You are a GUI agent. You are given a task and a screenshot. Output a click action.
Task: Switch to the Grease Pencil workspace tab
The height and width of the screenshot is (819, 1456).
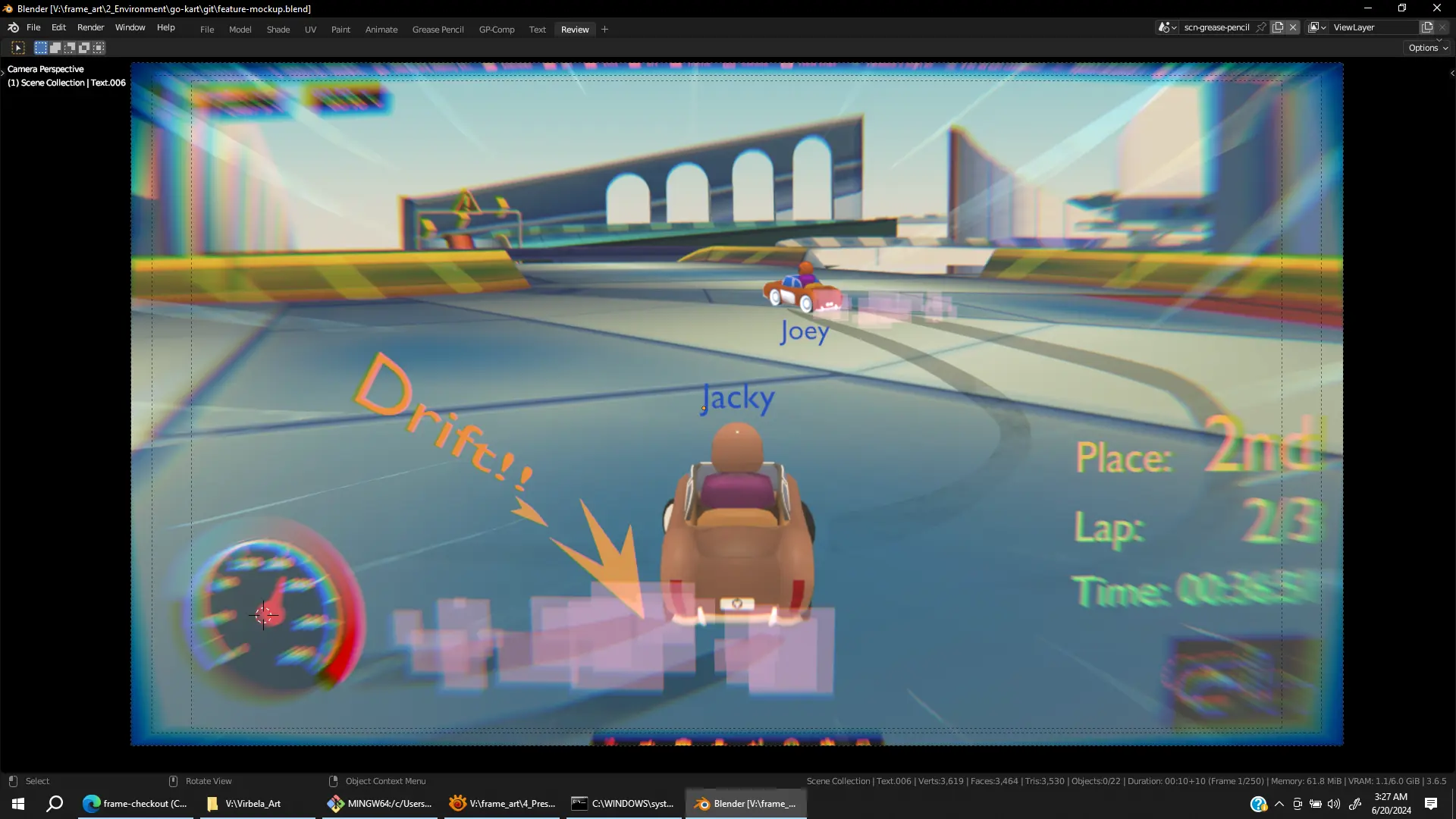click(x=438, y=30)
